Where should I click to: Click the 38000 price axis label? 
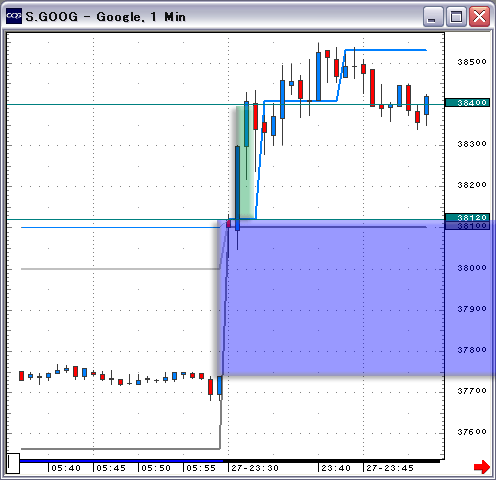(472, 268)
